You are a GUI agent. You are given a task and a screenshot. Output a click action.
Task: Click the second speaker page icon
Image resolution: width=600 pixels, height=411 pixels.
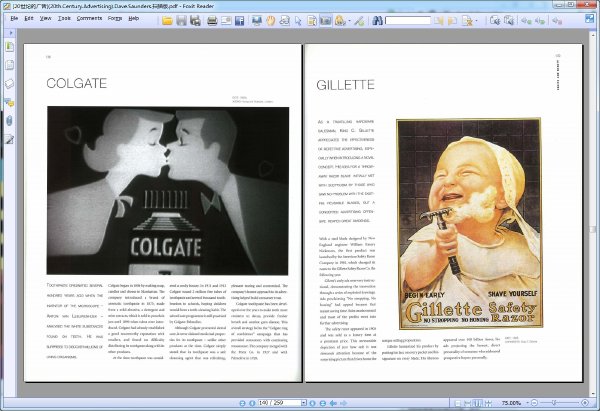click(509, 21)
